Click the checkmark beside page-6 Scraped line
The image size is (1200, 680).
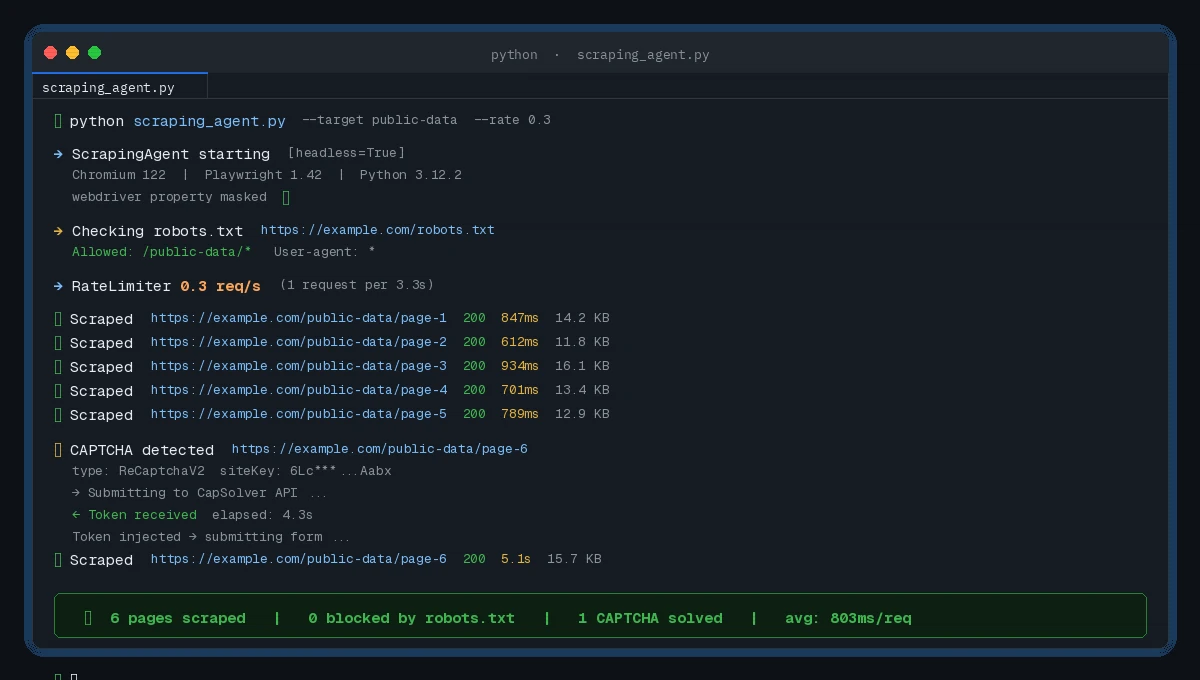coord(58,560)
